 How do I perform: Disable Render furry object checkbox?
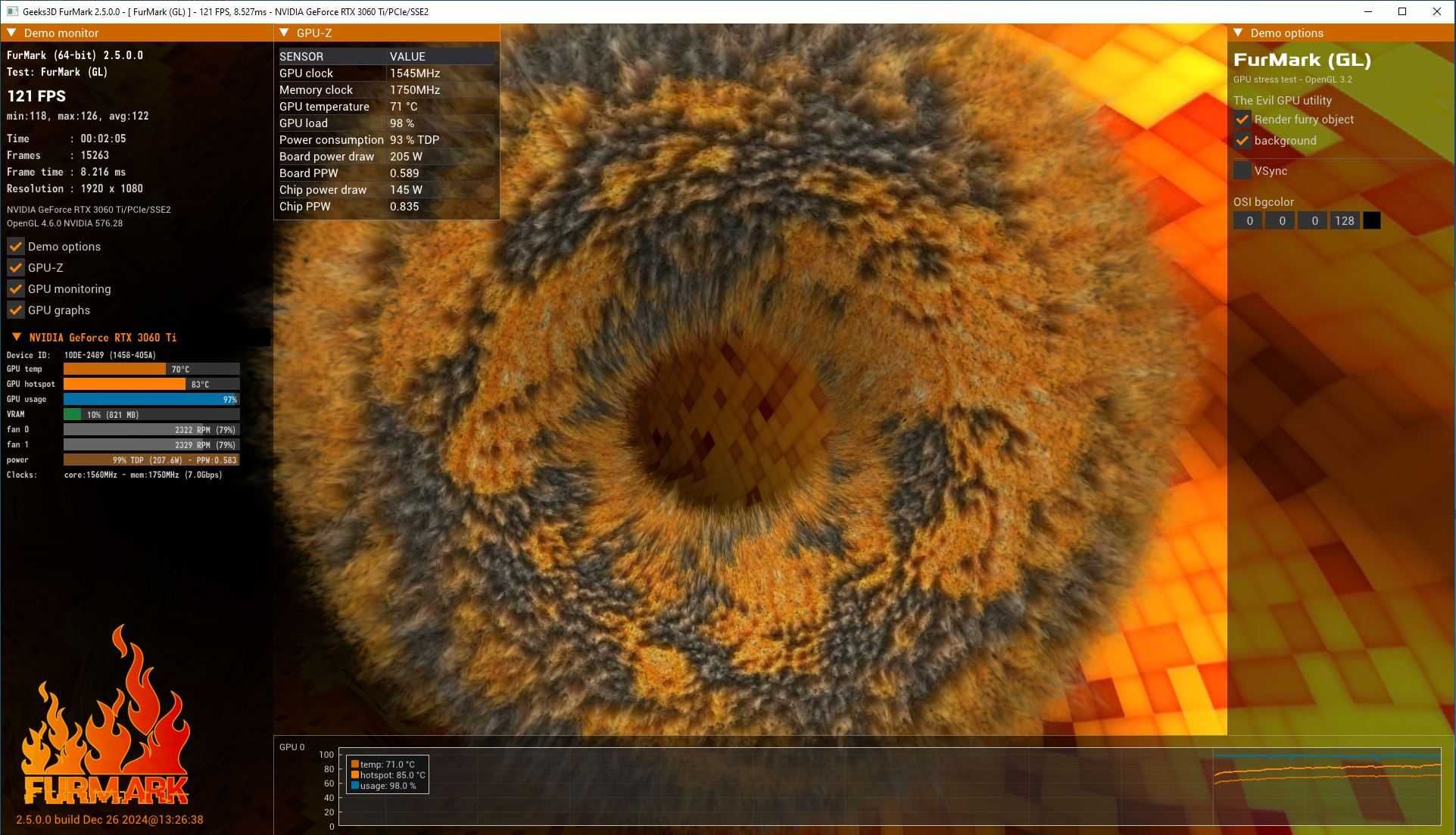coord(1242,119)
